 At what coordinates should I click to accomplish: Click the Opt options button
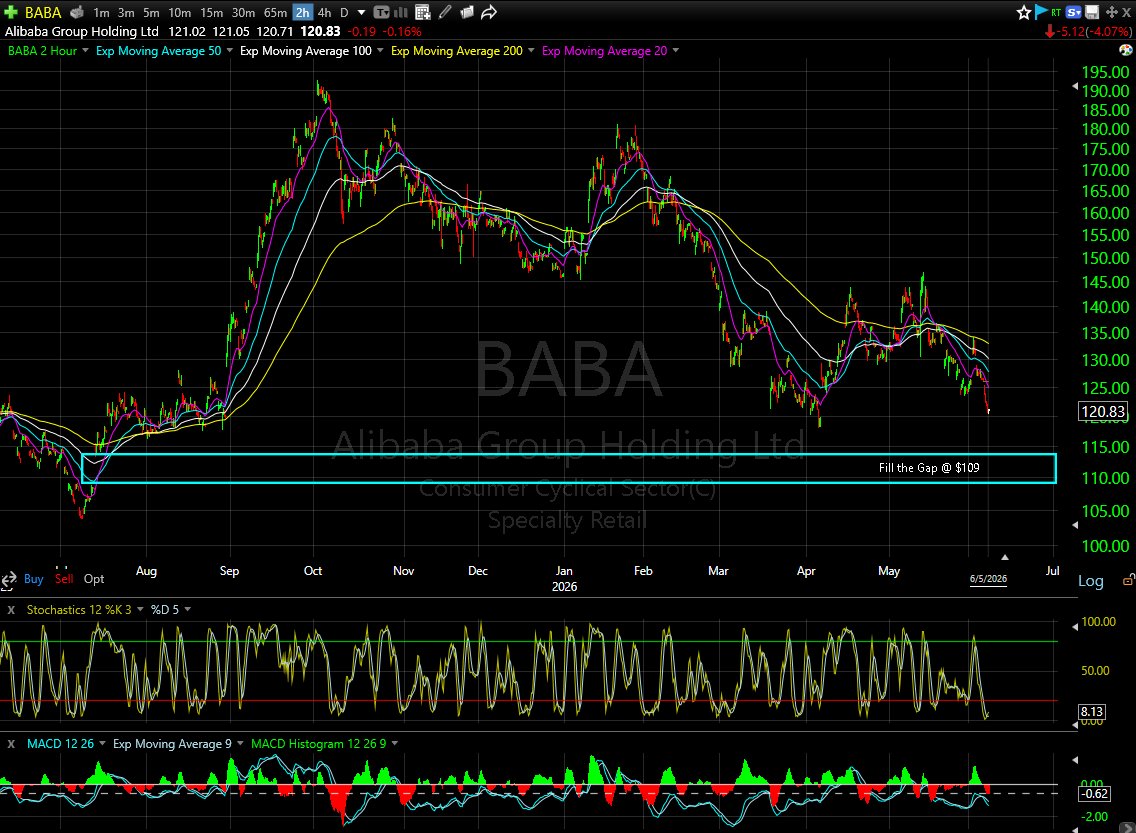(94, 579)
